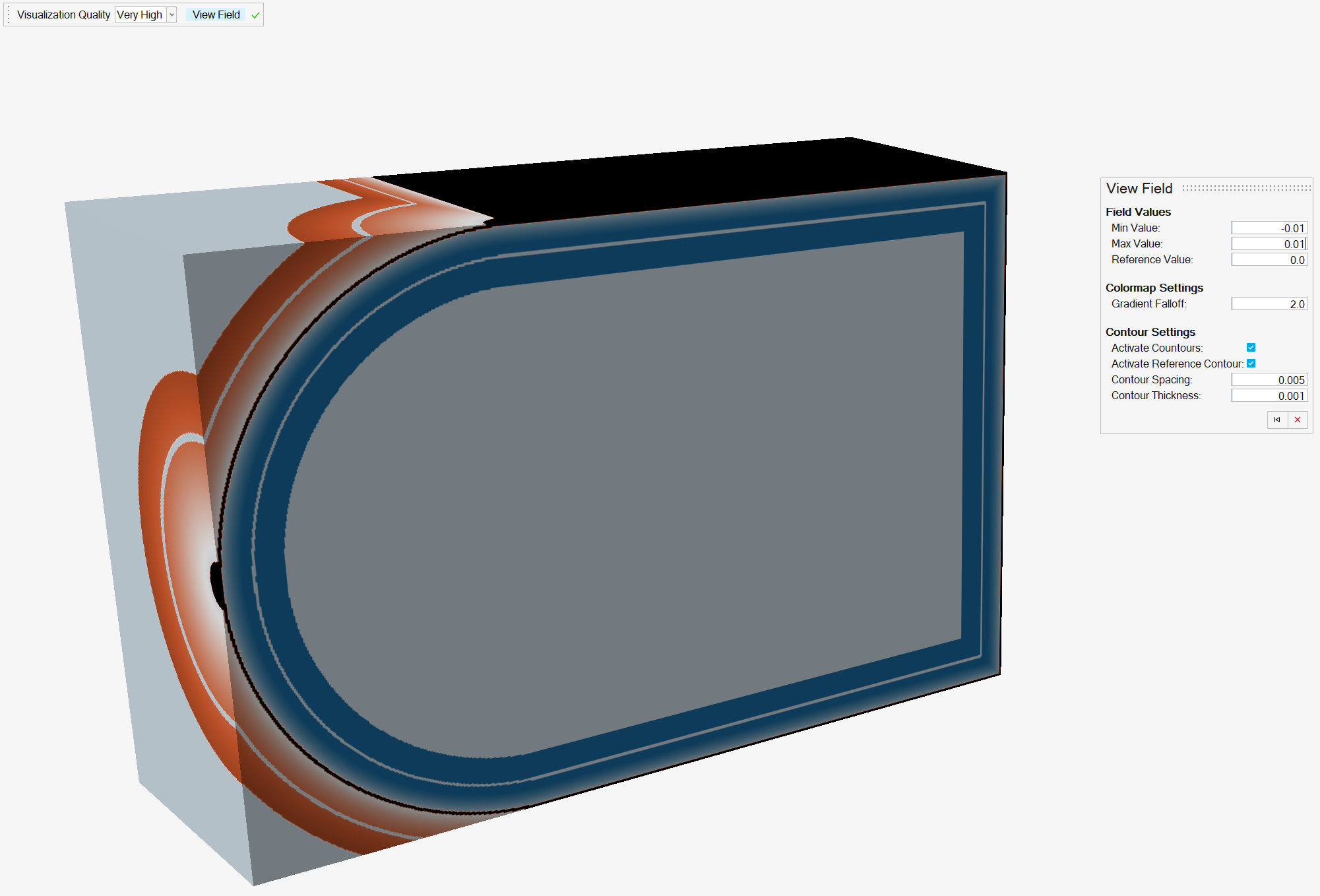Select the View Field toolbar button
Screen dimensions: 1320x896
216,15
